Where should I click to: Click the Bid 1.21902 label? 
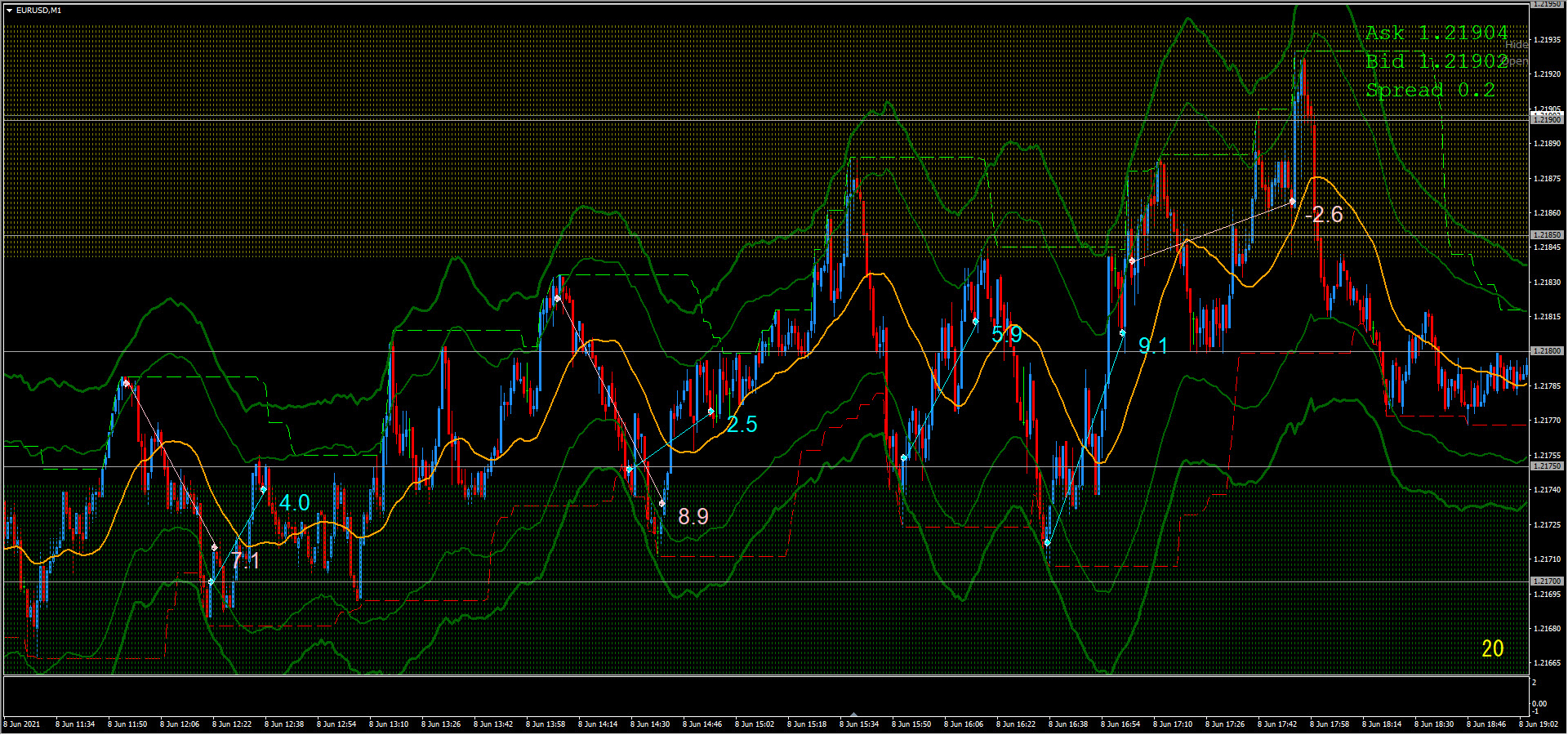pos(1437,61)
